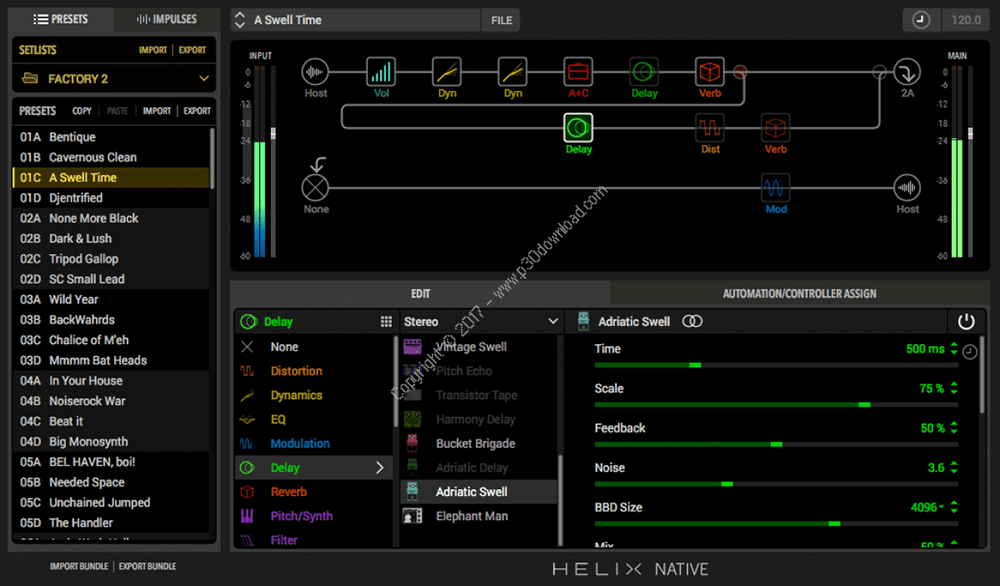The height and width of the screenshot is (586, 1000).
Task: Select preset 04D Big Monosynth
Action: tap(111, 442)
